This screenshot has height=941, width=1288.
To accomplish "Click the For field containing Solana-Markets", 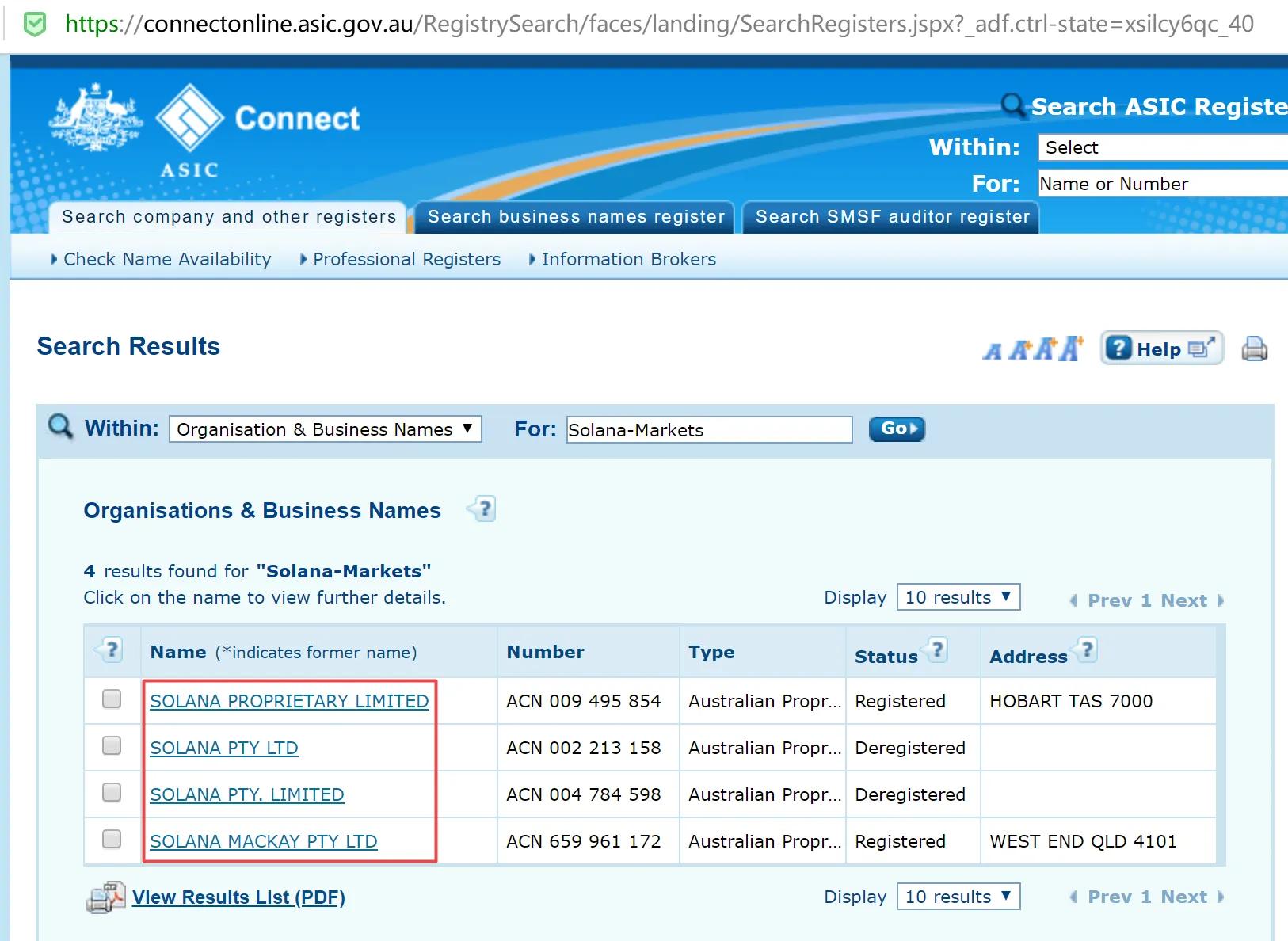I will click(x=710, y=429).
